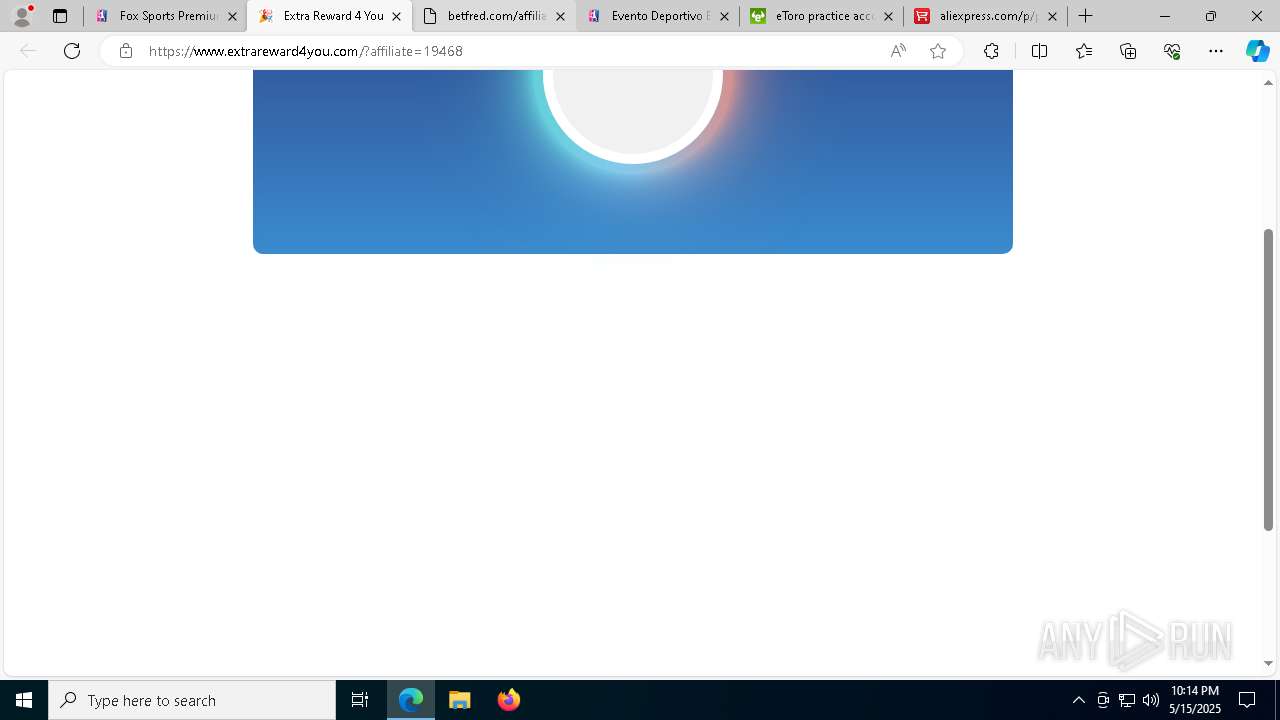The height and width of the screenshot is (720, 1280).
Task: Open File Explorer from the taskbar
Action: 460,700
